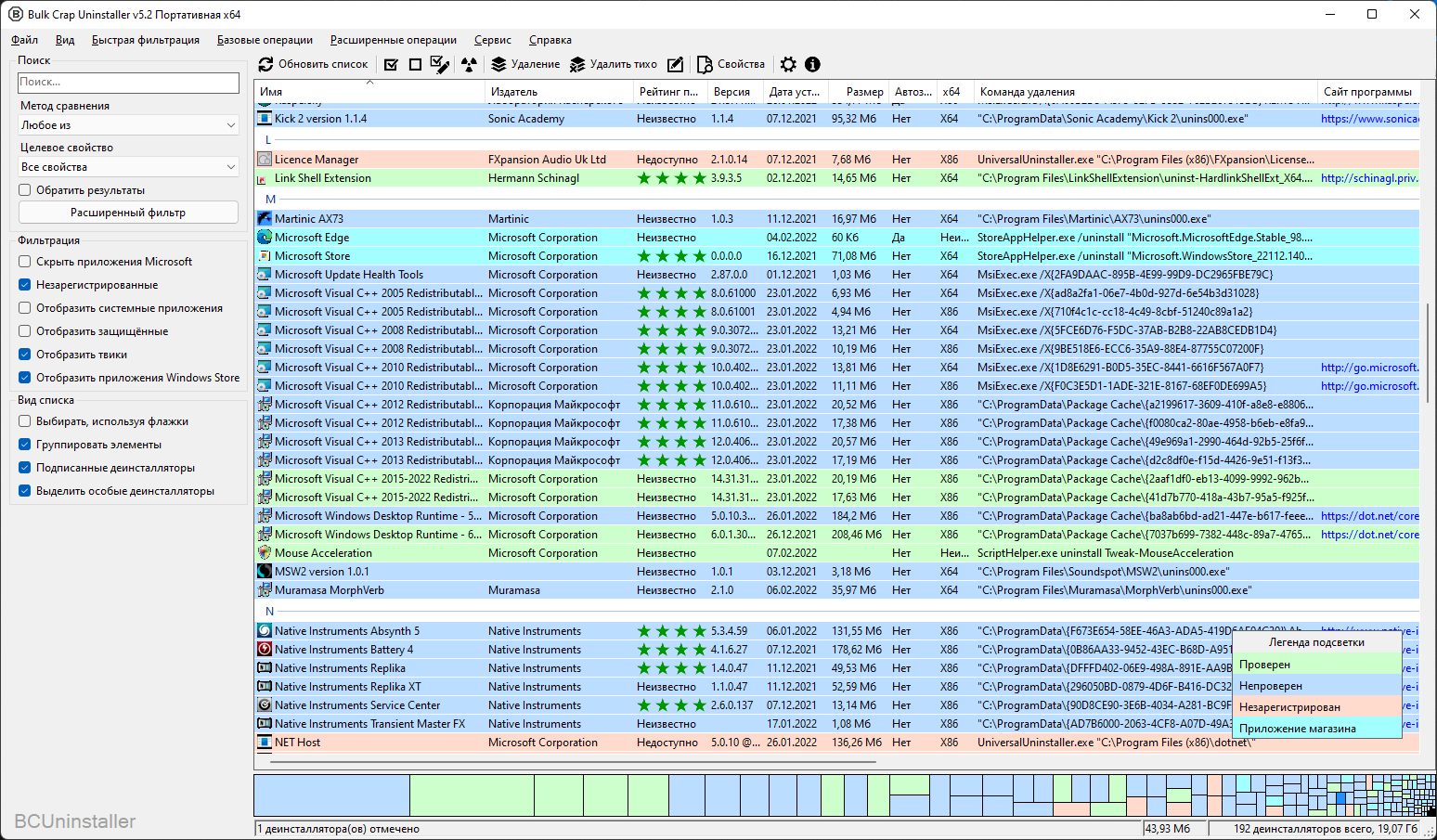1437x840 pixels.
Task: Click the edit pencil icon before Свойства
Action: pyautogui.click(x=676, y=64)
